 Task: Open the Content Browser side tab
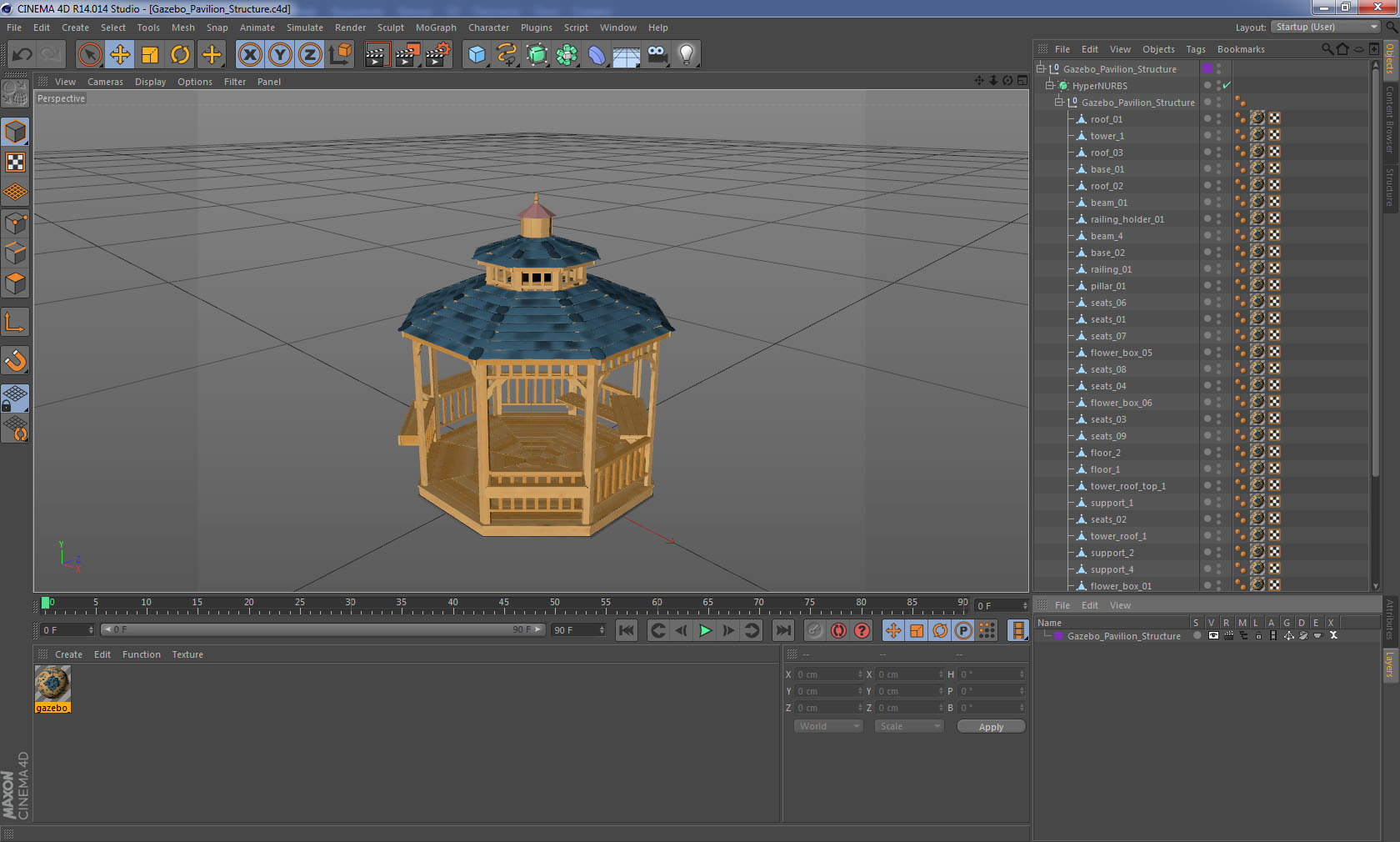click(x=1390, y=118)
